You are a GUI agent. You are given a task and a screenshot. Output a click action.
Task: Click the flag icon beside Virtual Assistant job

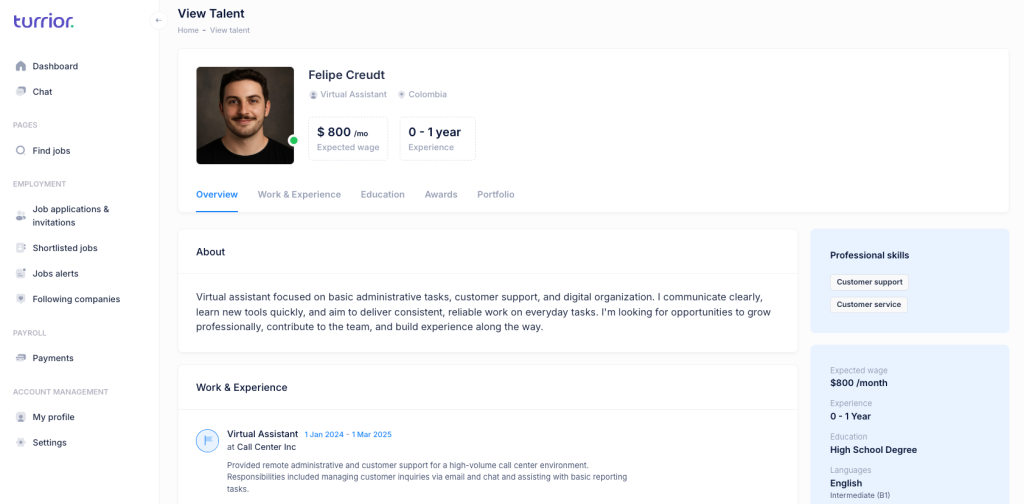[208, 440]
